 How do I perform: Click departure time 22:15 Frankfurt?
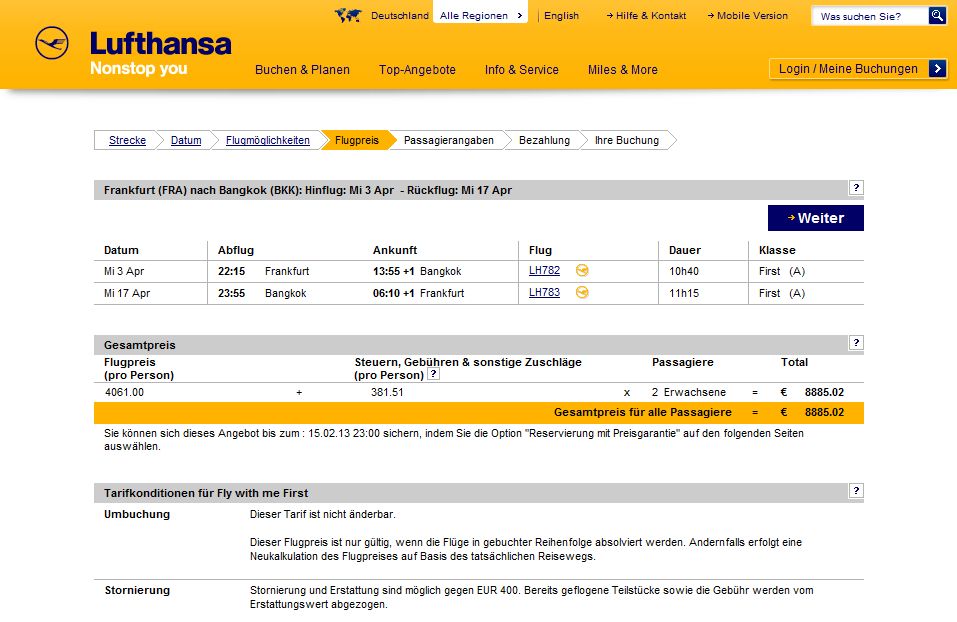tap(264, 271)
